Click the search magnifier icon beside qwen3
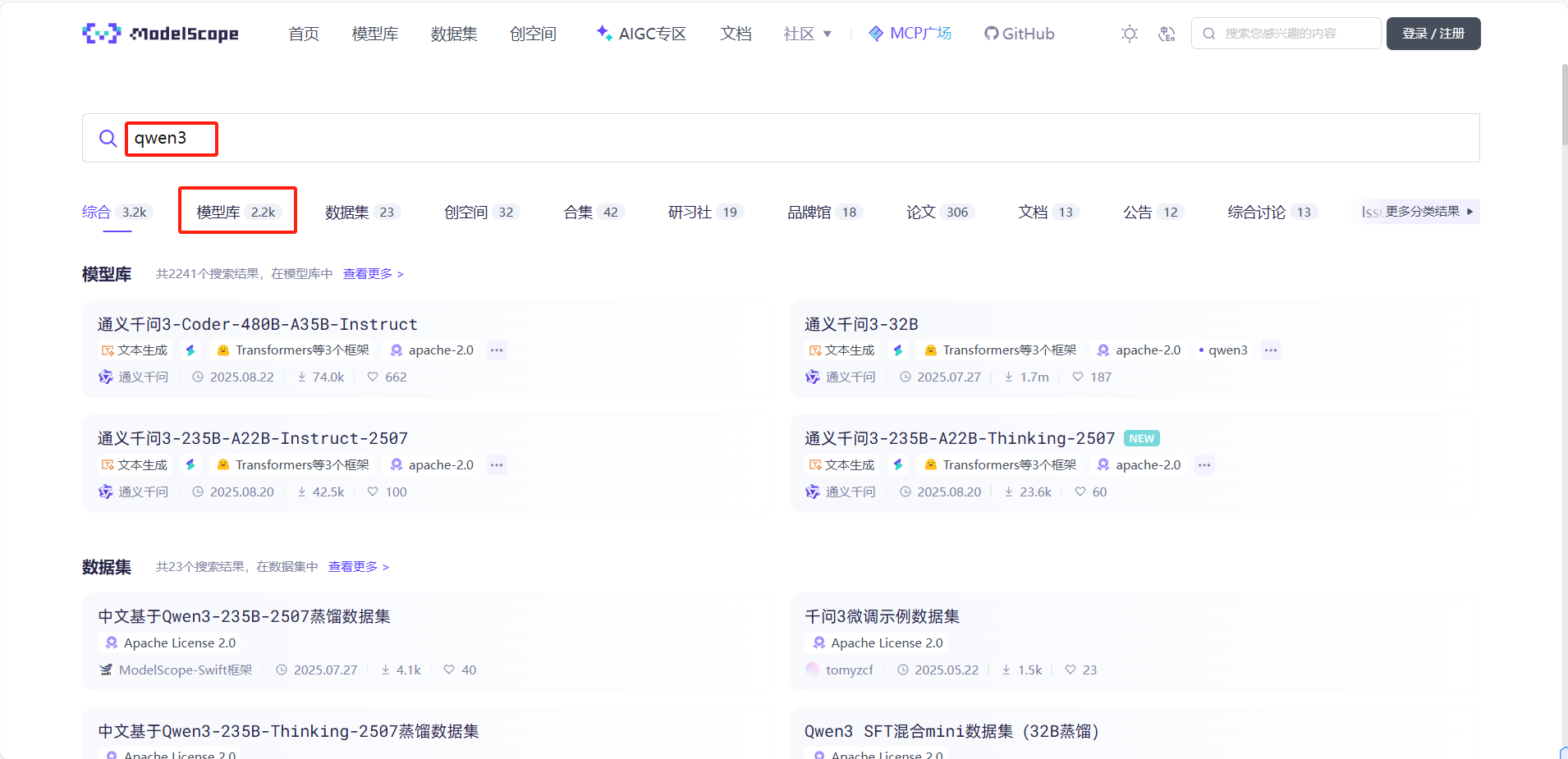This screenshot has height=759, width=1568. click(x=108, y=138)
